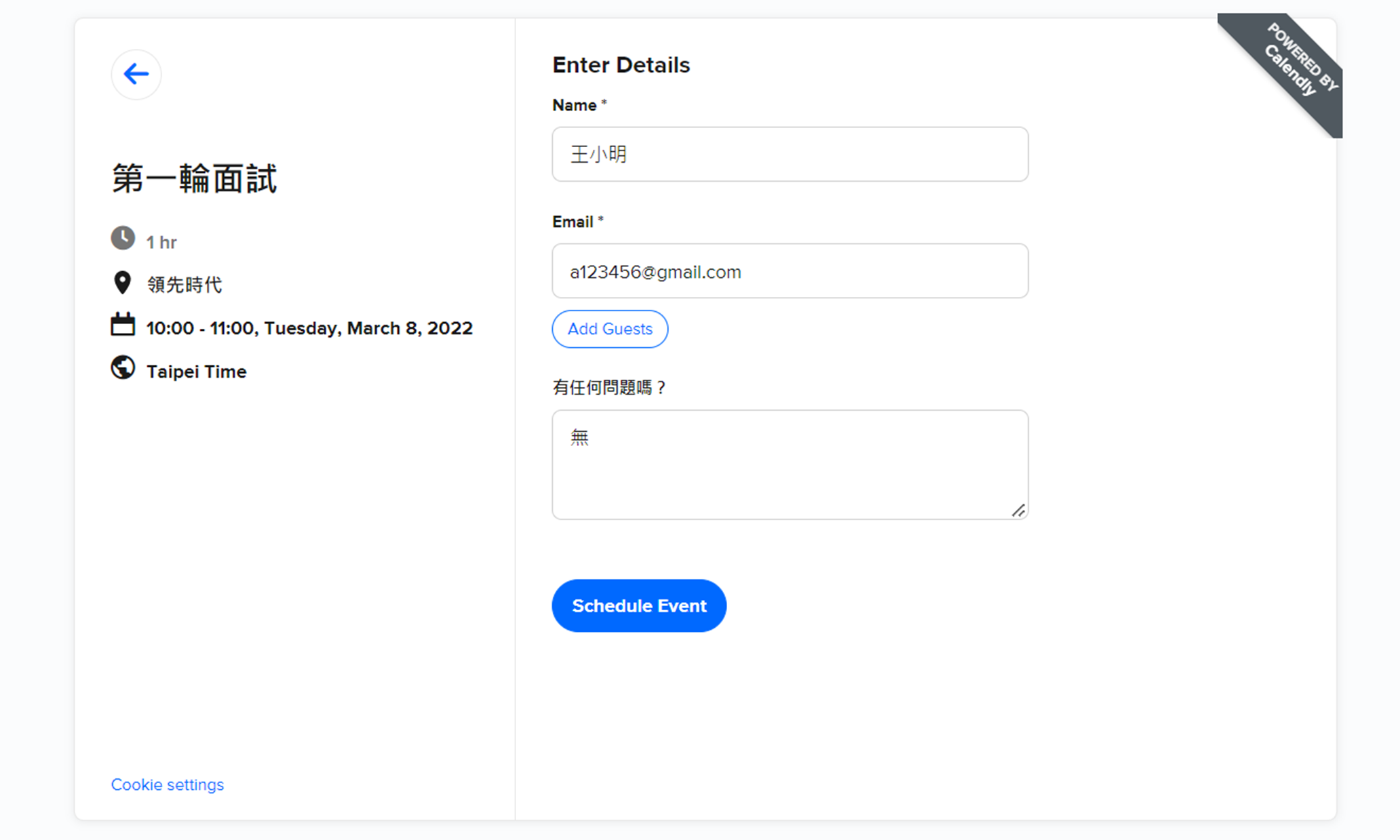Click inside the Name input field

tap(790, 154)
